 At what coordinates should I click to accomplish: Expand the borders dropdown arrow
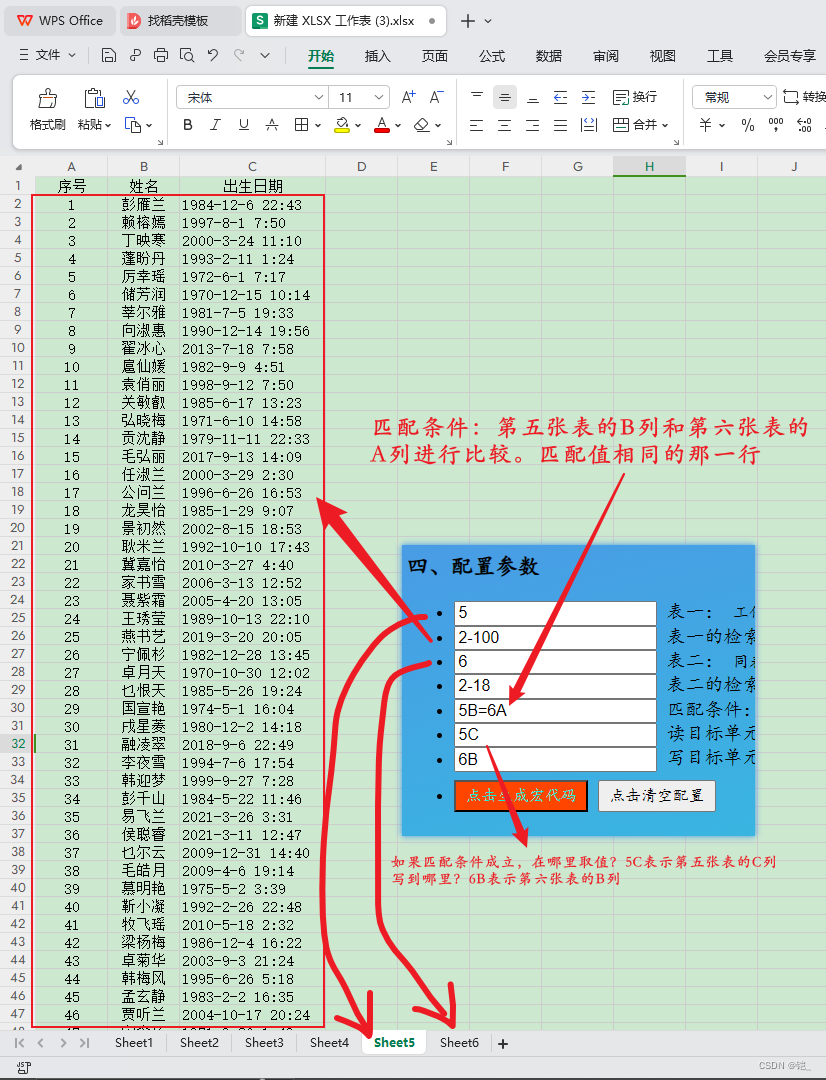tap(318, 126)
